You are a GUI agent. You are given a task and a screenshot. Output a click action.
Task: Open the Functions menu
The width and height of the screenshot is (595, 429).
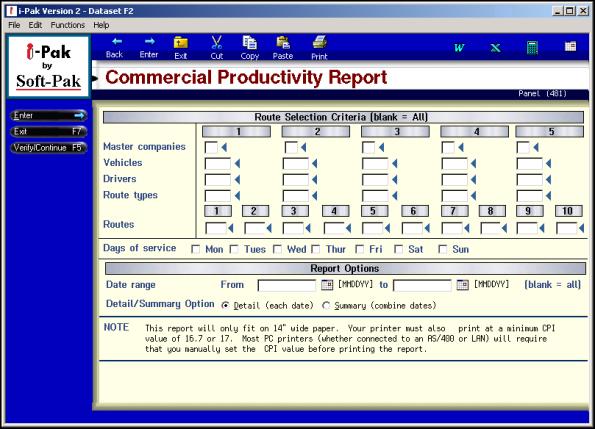tap(68, 25)
